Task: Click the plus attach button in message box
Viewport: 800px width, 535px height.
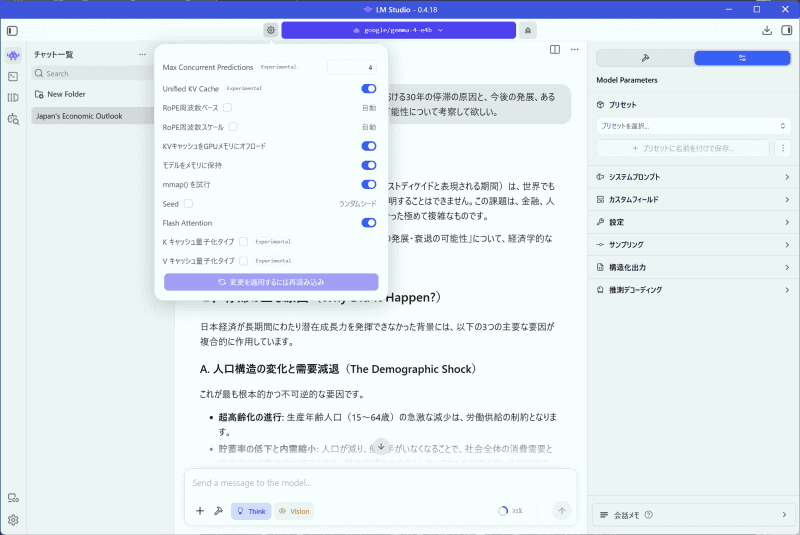Action: pyautogui.click(x=200, y=511)
